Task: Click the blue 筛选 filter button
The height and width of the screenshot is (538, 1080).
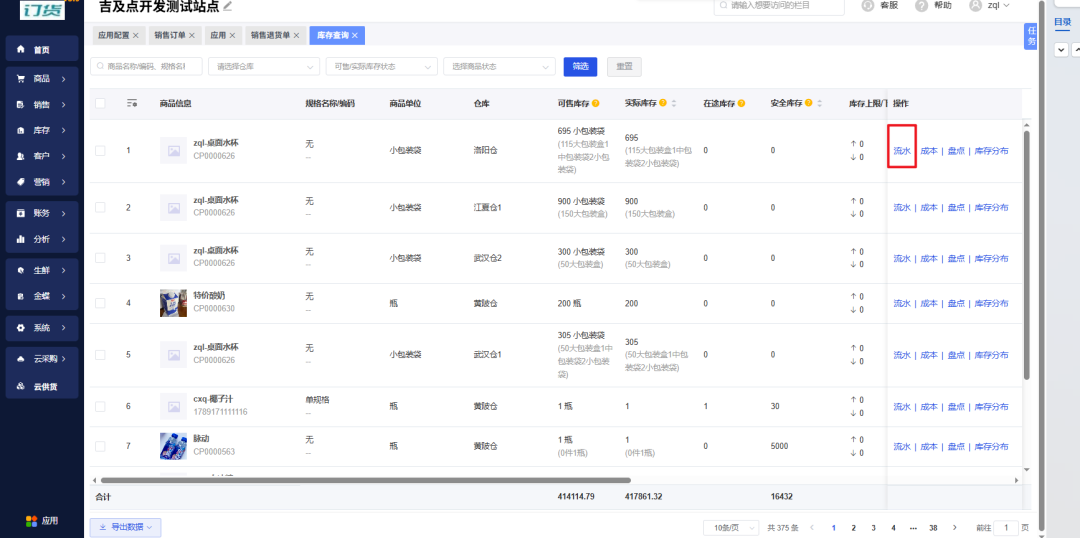Action: click(x=580, y=67)
